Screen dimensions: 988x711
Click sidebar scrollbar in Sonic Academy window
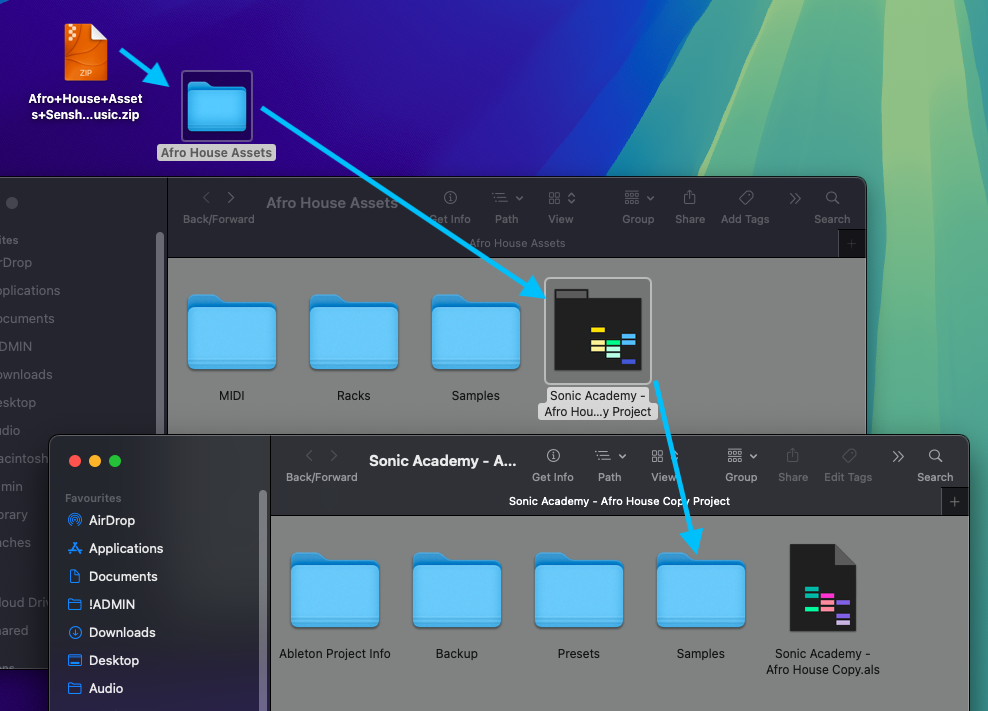coord(263,599)
